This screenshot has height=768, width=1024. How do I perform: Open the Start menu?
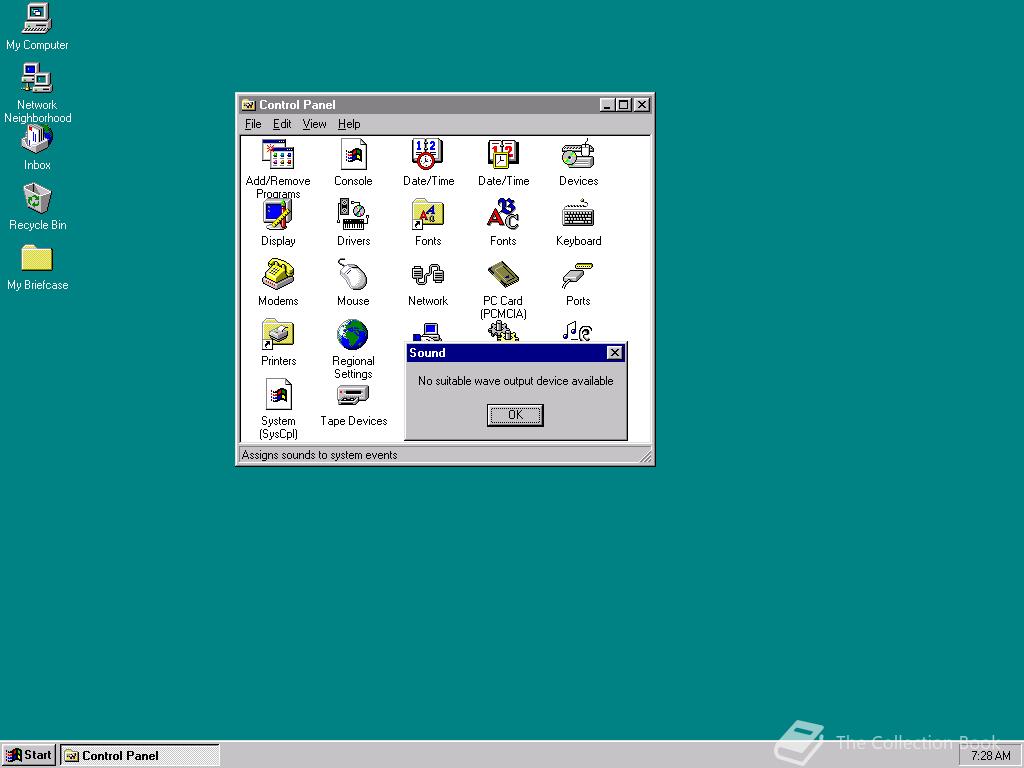tap(29, 756)
